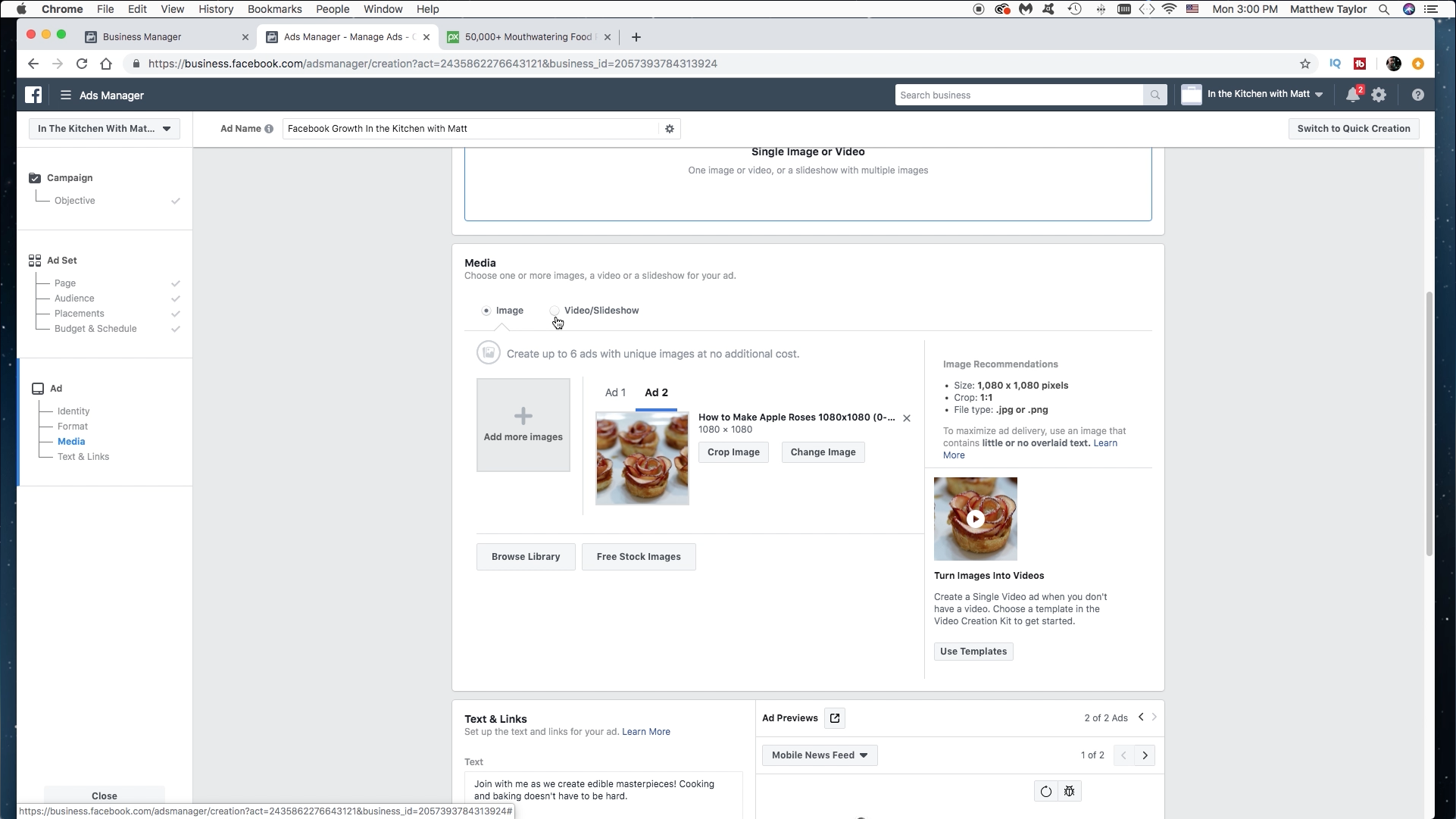Click the help question mark icon
Image resolution: width=1456 pixels, height=819 pixels.
[x=1417, y=95]
